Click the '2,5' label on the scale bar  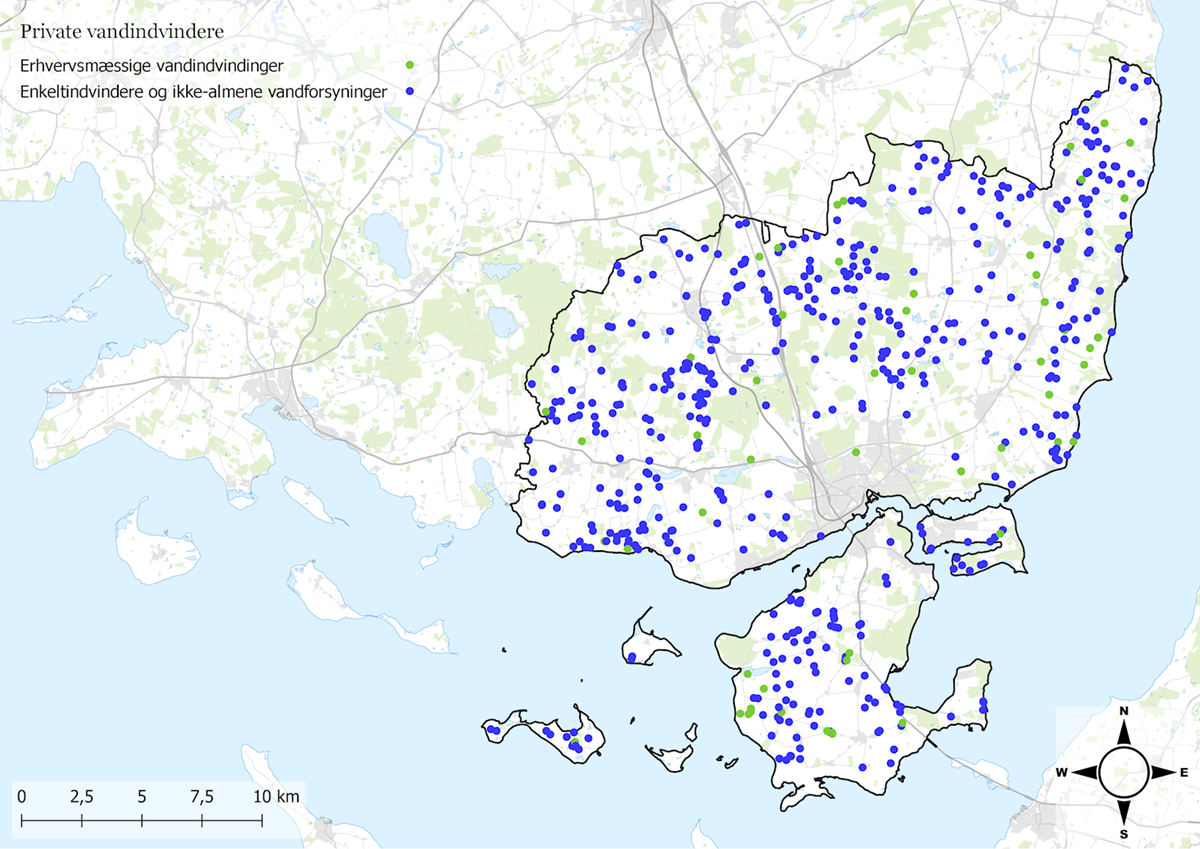pos(81,797)
